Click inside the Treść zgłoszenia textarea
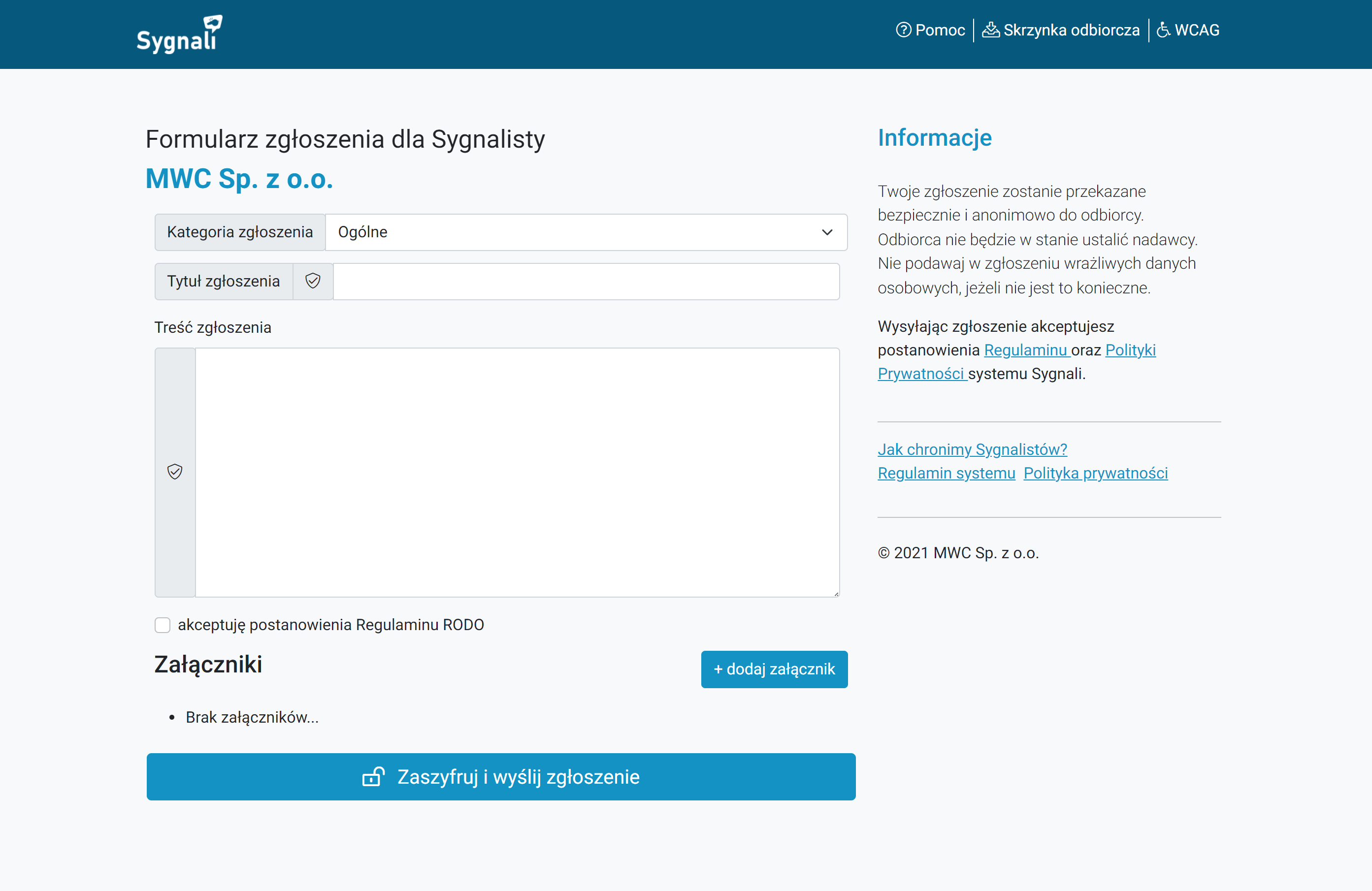Screen dimensions: 1372x891 [517, 472]
